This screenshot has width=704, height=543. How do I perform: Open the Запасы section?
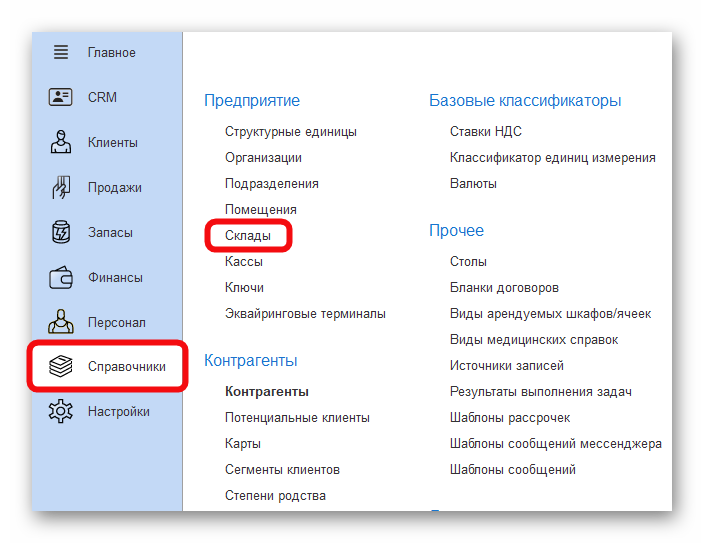[x=110, y=232]
